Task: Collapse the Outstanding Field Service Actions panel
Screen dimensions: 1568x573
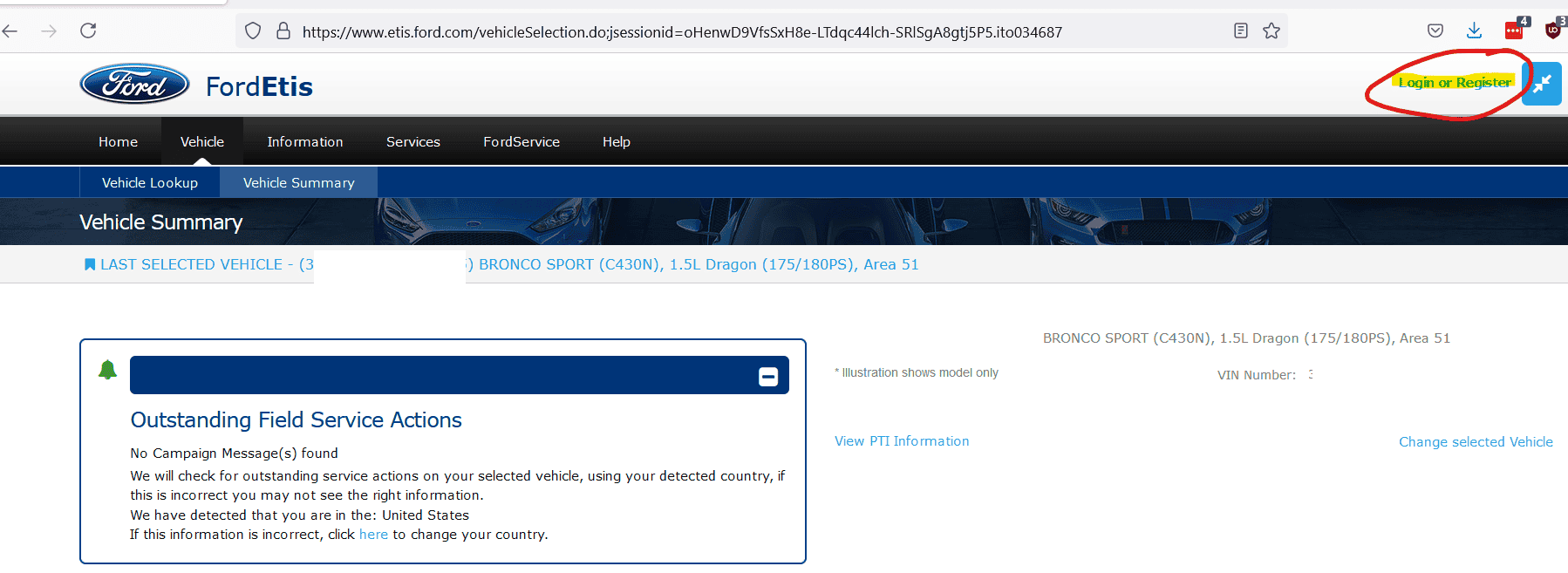Action: [767, 376]
